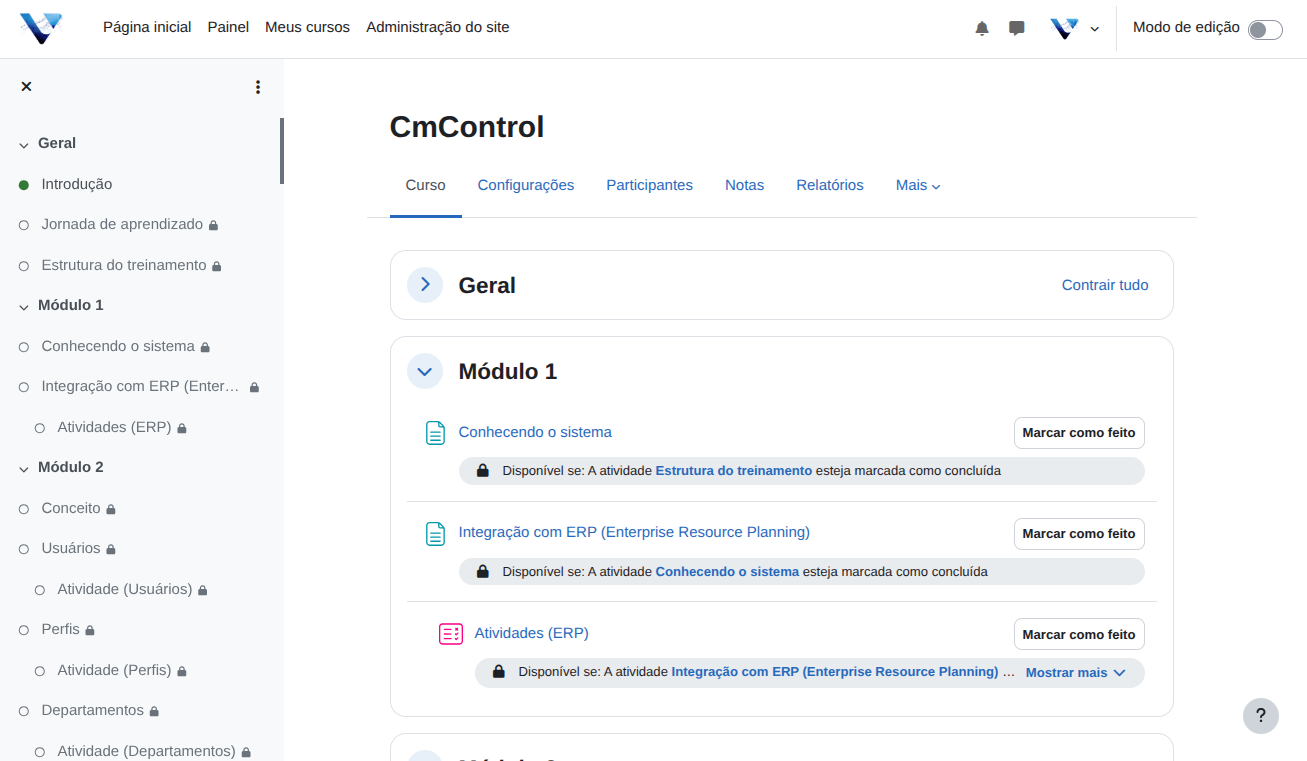The width and height of the screenshot is (1307, 761).
Task: Open the Mais dropdown menu
Action: (x=917, y=185)
